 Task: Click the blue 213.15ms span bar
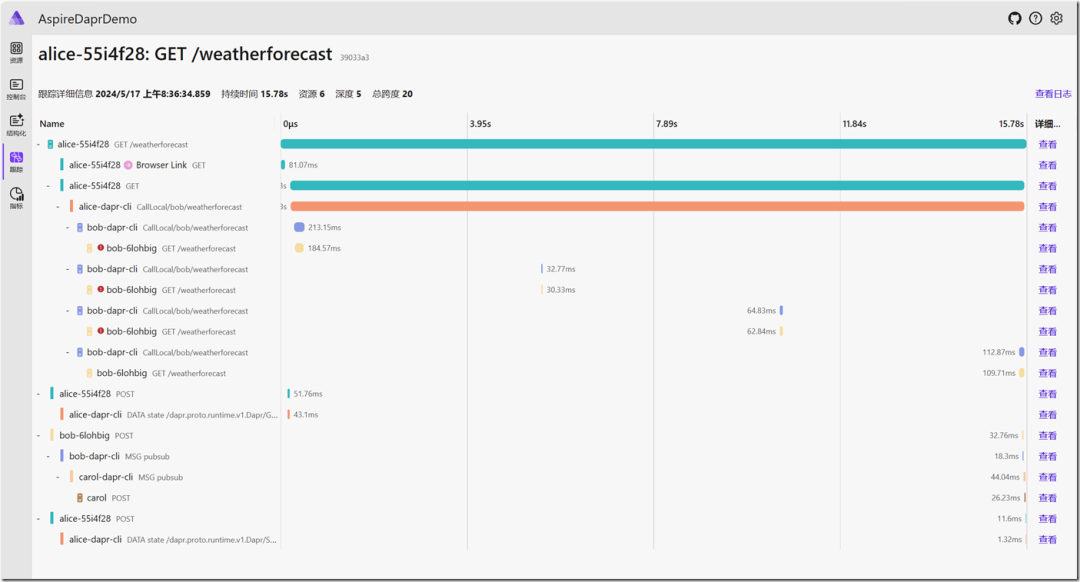pyautogui.click(x=299, y=227)
